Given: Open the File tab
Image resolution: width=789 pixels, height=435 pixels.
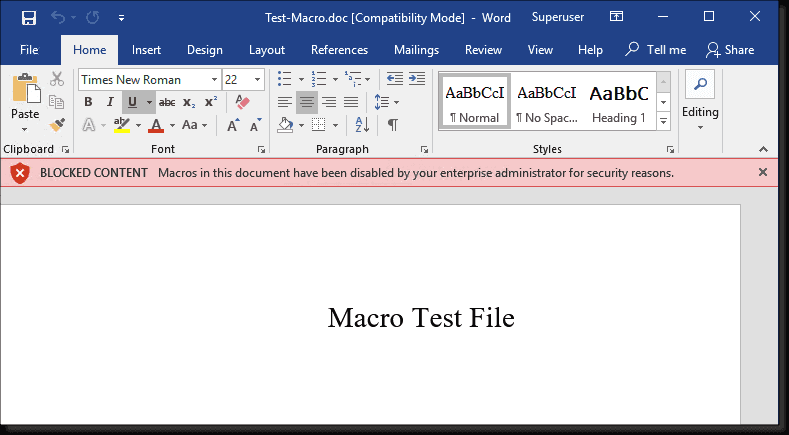Looking at the screenshot, I should point(29,50).
